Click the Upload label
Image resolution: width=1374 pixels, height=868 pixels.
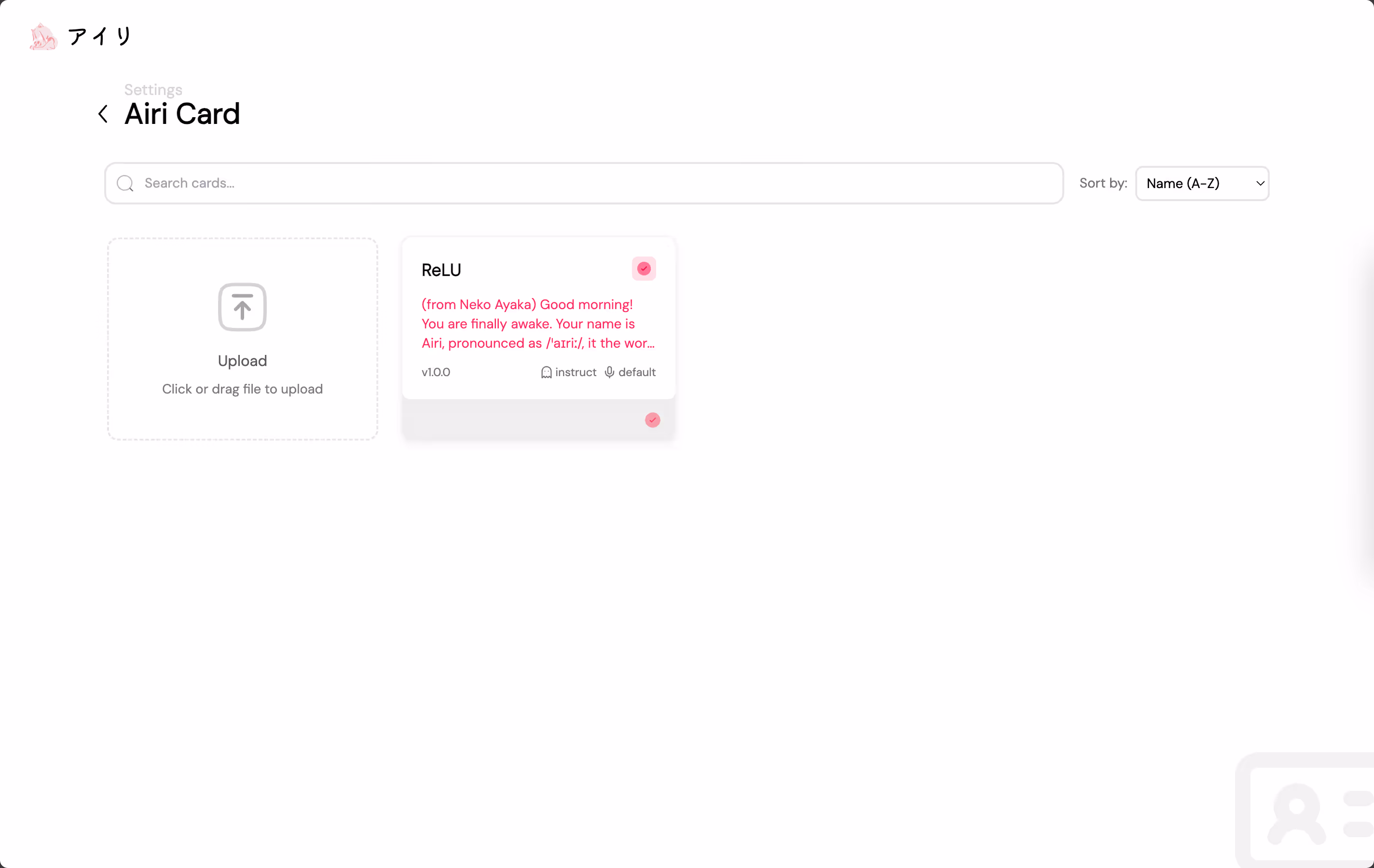pyautogui.click(x=243, y=361)
